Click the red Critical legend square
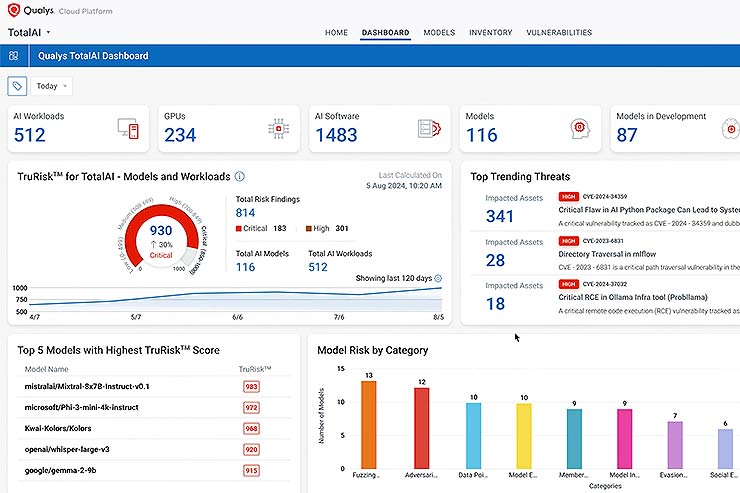 coord(239,228)
